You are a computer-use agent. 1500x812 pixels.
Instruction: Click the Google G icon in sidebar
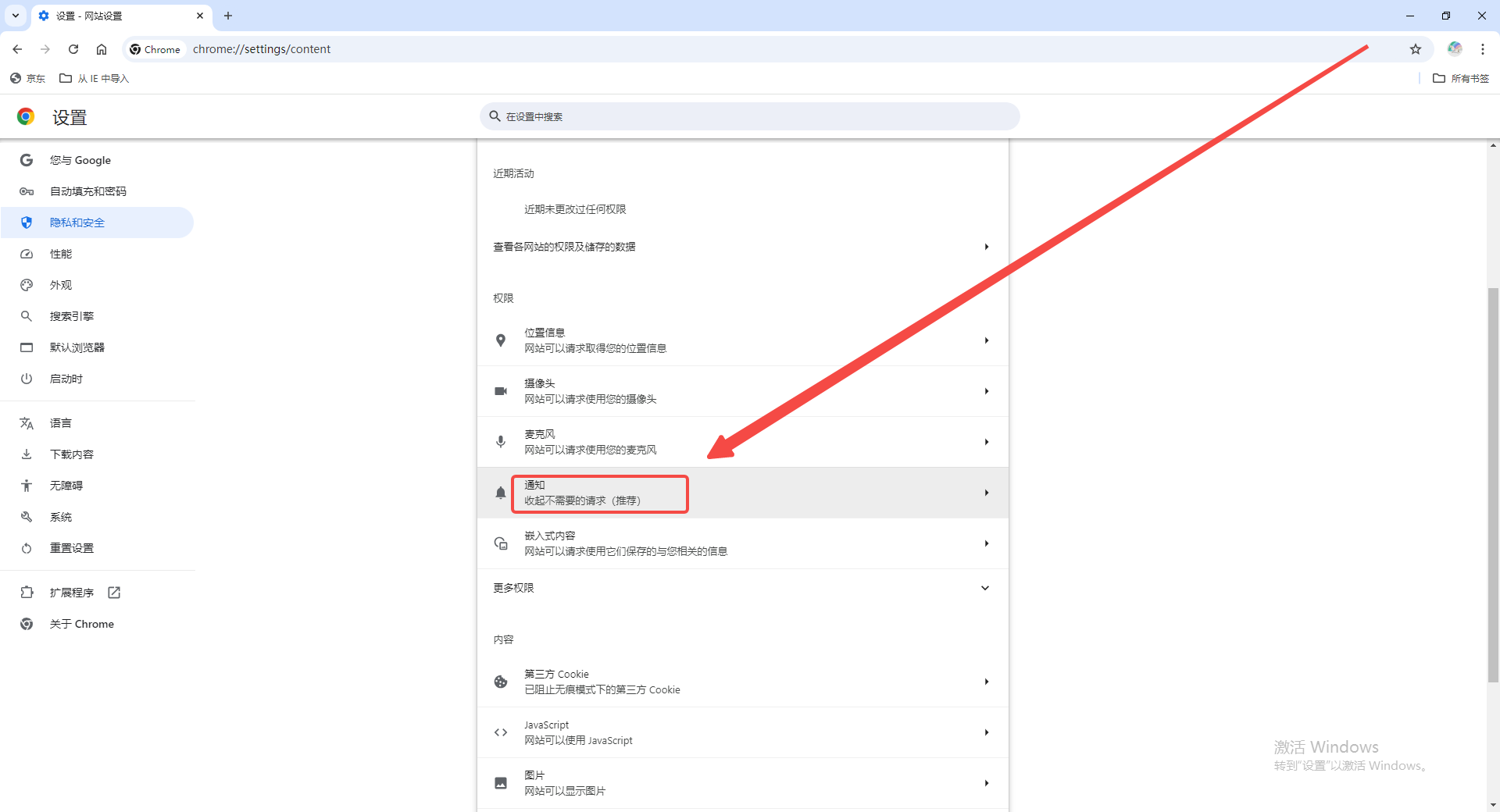click(27, 160)
